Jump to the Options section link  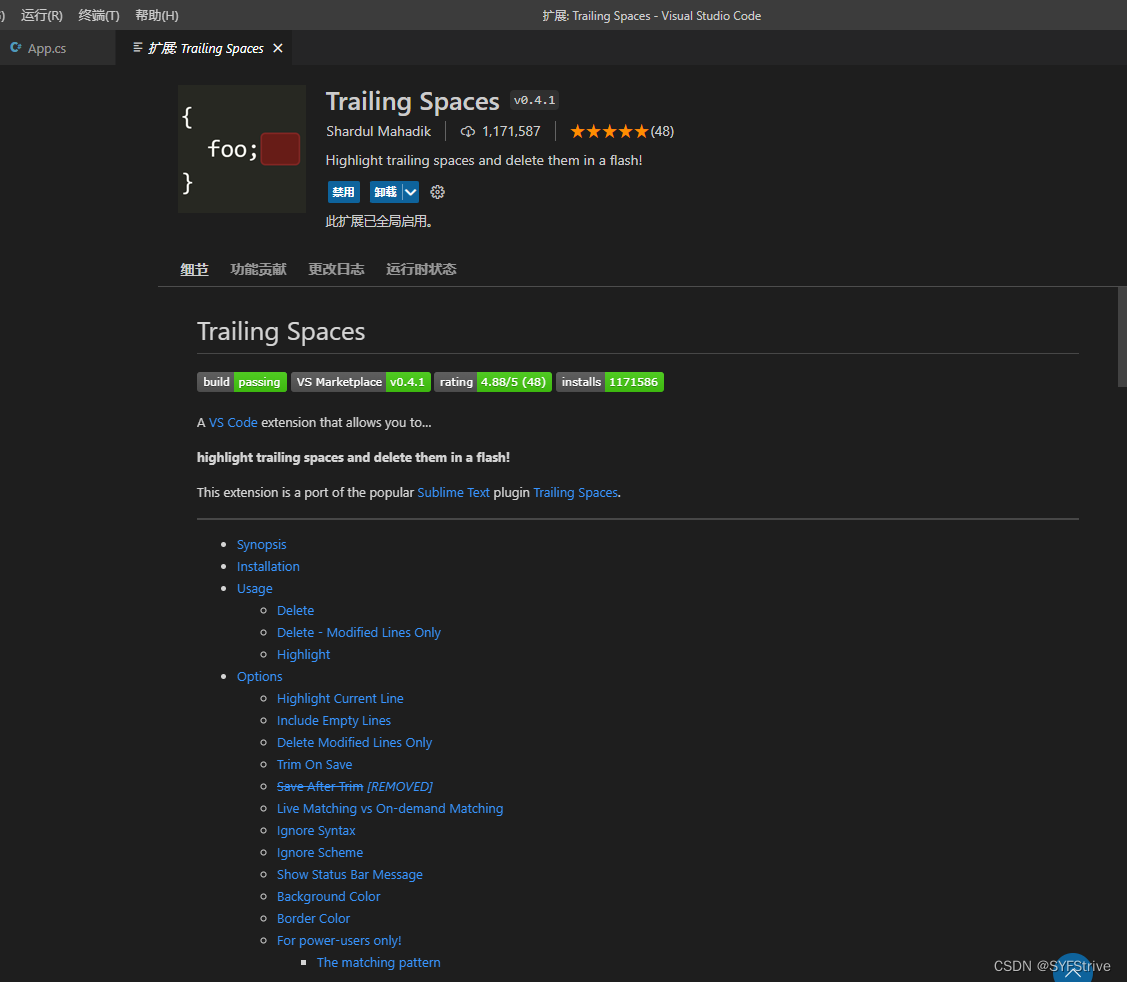coord(259,676)
